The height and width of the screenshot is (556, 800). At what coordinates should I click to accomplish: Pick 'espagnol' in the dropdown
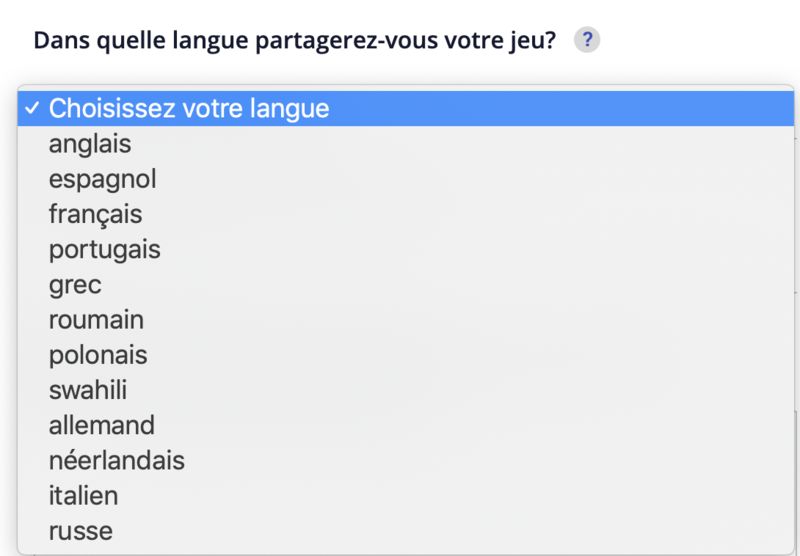(x=102, y=179)
